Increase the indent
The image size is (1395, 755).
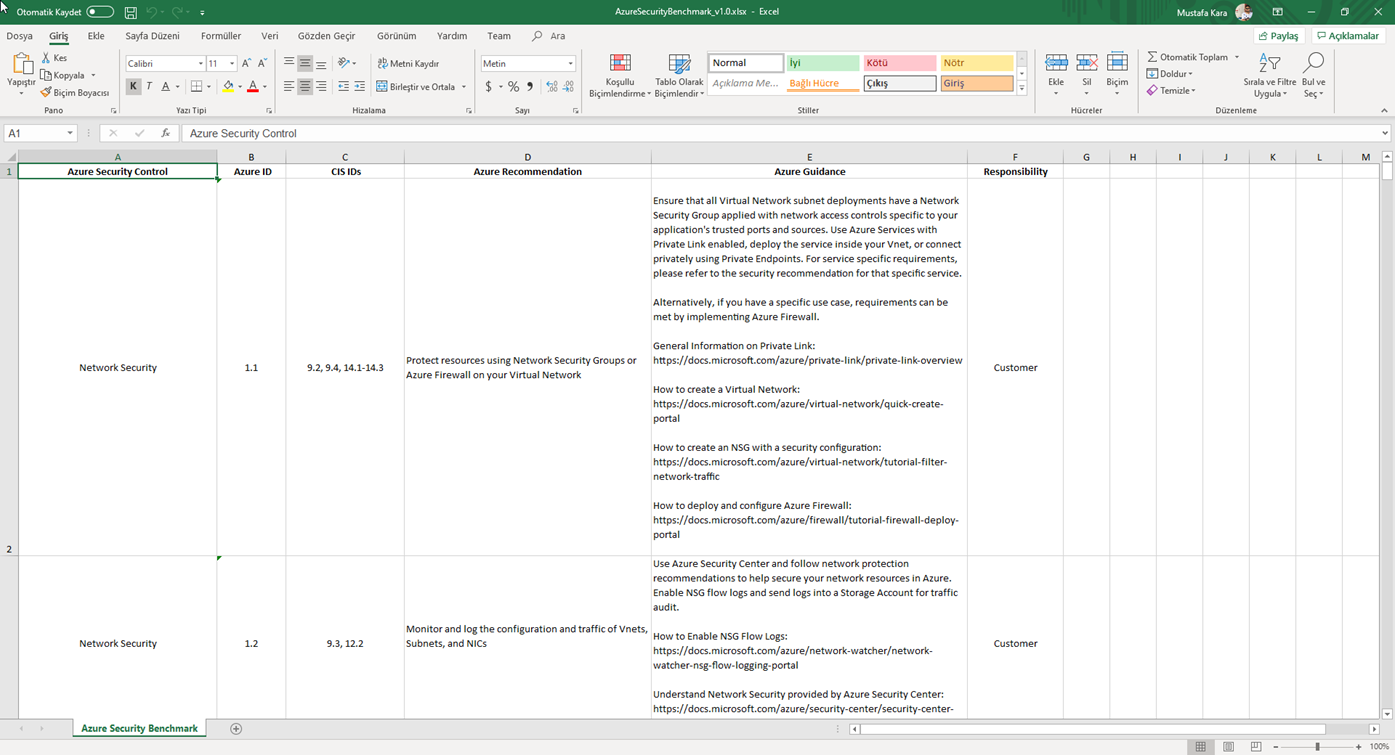pos(360,87)
